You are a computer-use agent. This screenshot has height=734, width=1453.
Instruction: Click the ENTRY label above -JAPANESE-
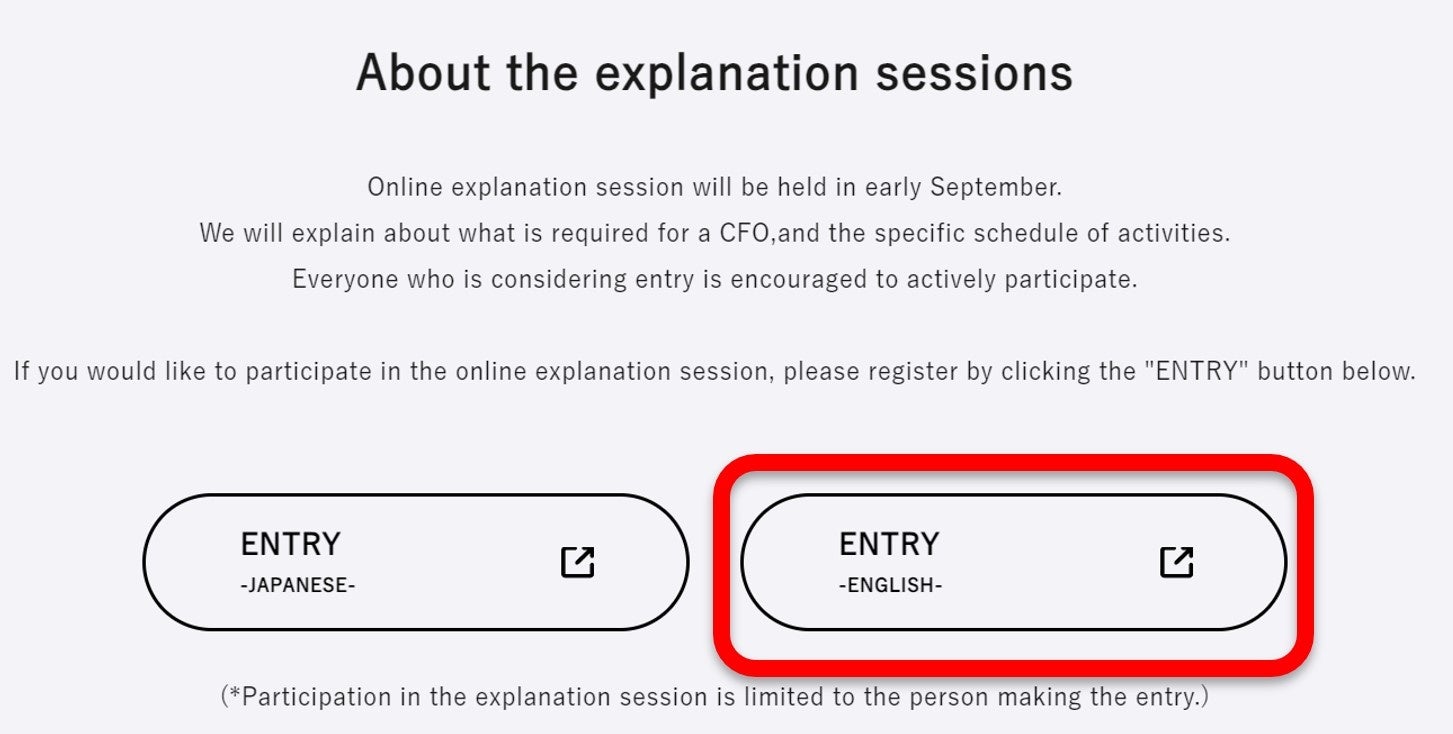click(290, 544)
